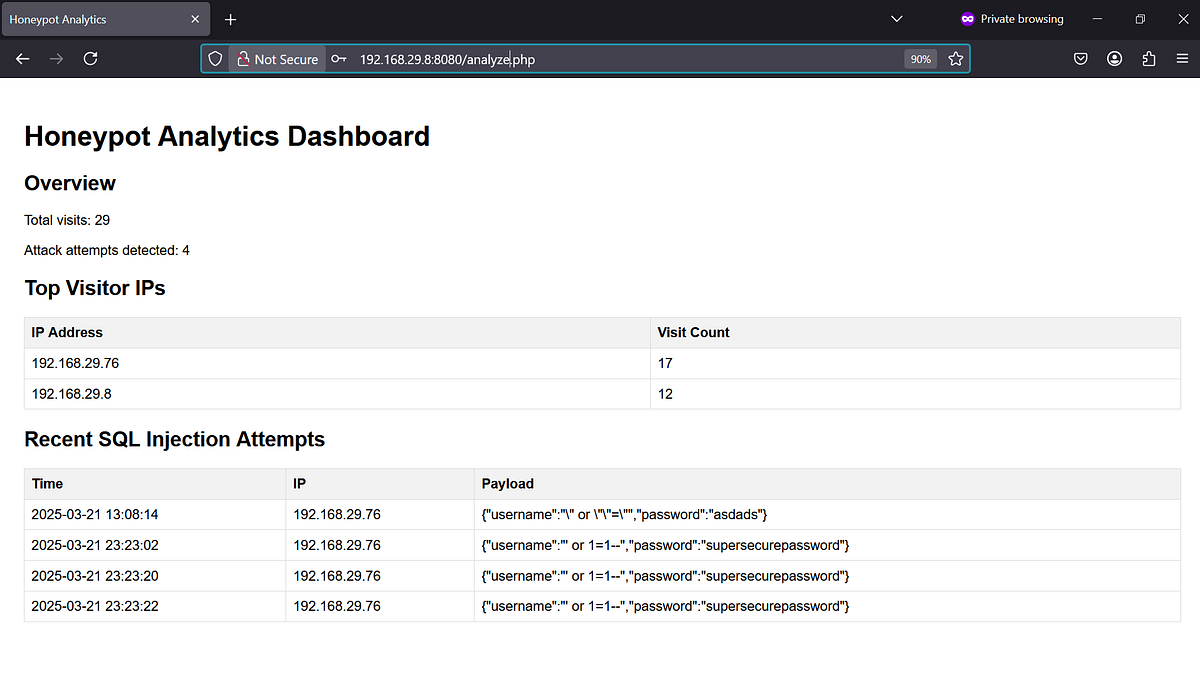The image size is (1200, 675).
Task: Open the Firefox account menu icon
Action: (1115, 59)
